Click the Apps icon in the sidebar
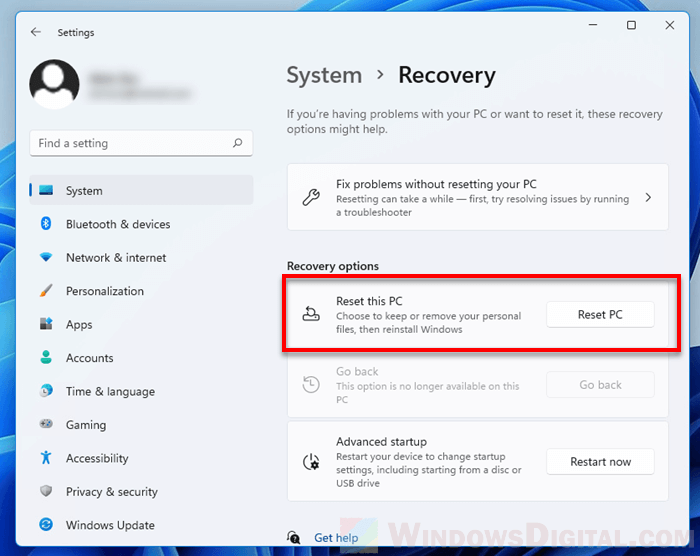The image size is (700, 556). (x=46, y=324)
